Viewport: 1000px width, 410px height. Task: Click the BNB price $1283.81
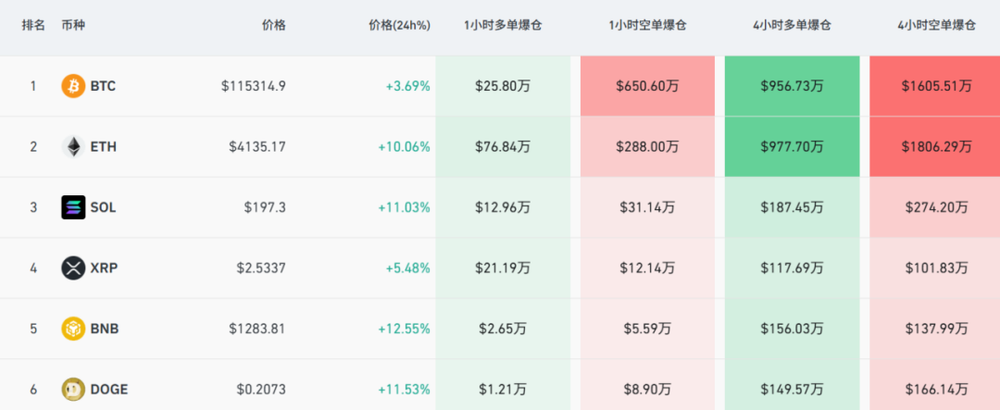(257, 328)
